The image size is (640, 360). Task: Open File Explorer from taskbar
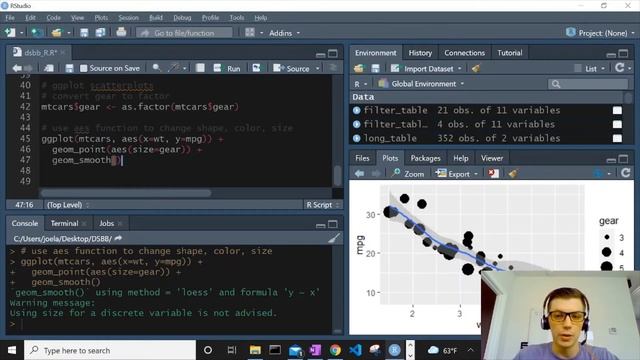(256, 350)
